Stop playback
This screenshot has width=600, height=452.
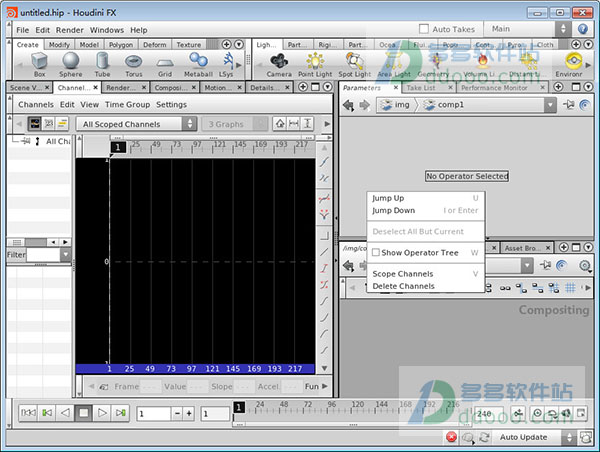point(84,413)
